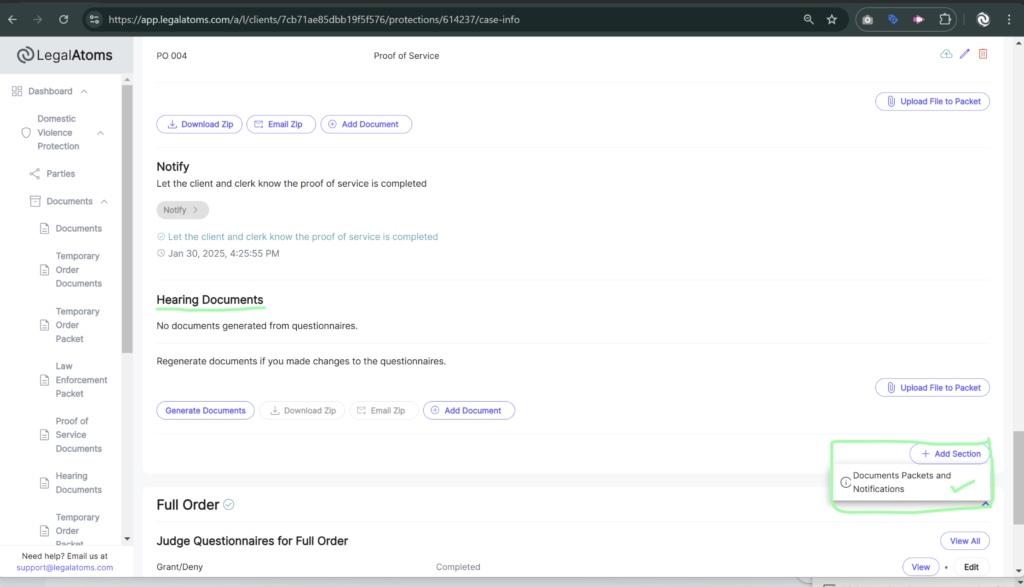
Task: Click the Download Zip button under PO 004
Action: coord(199,124)
